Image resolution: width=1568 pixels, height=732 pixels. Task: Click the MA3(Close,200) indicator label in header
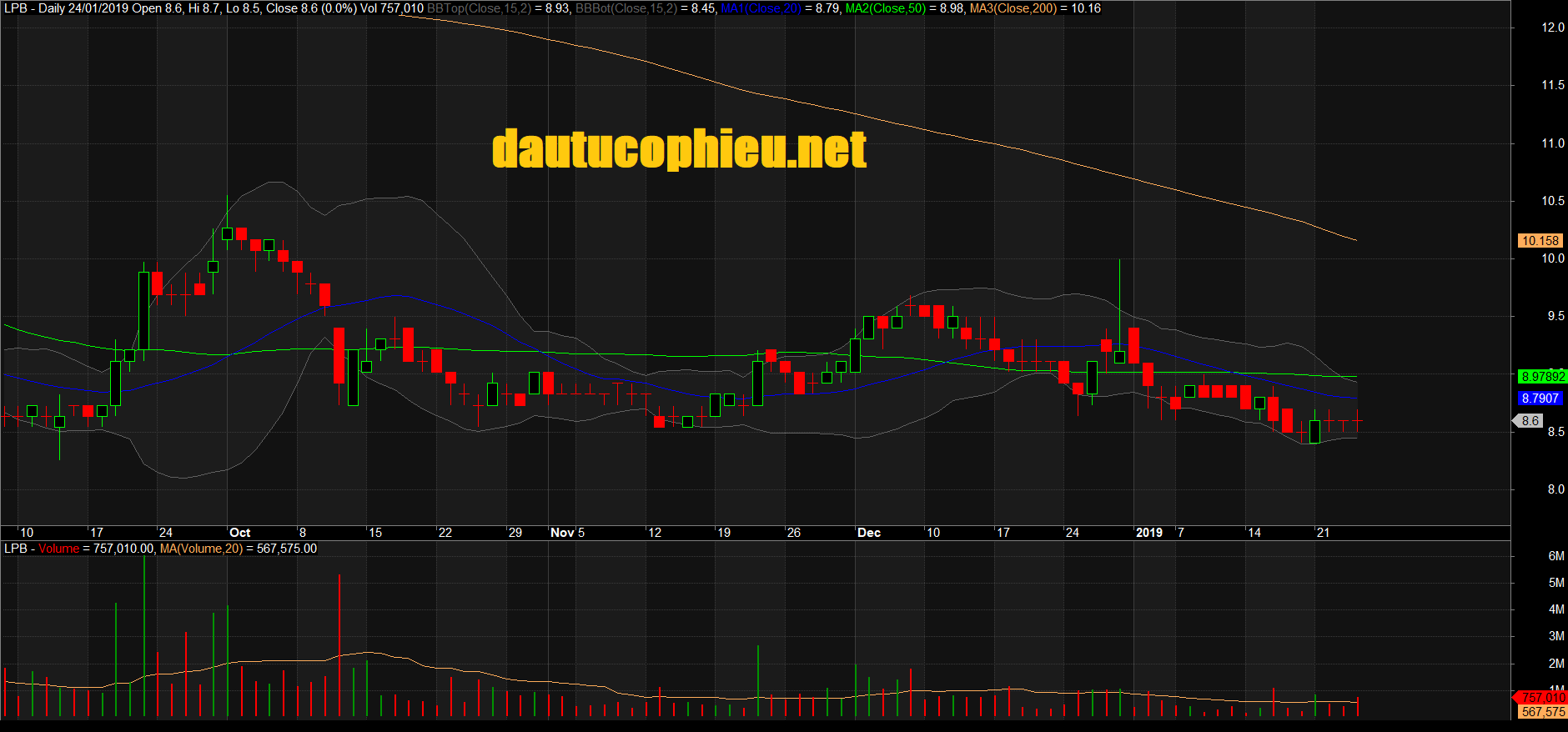point(1013,8)
